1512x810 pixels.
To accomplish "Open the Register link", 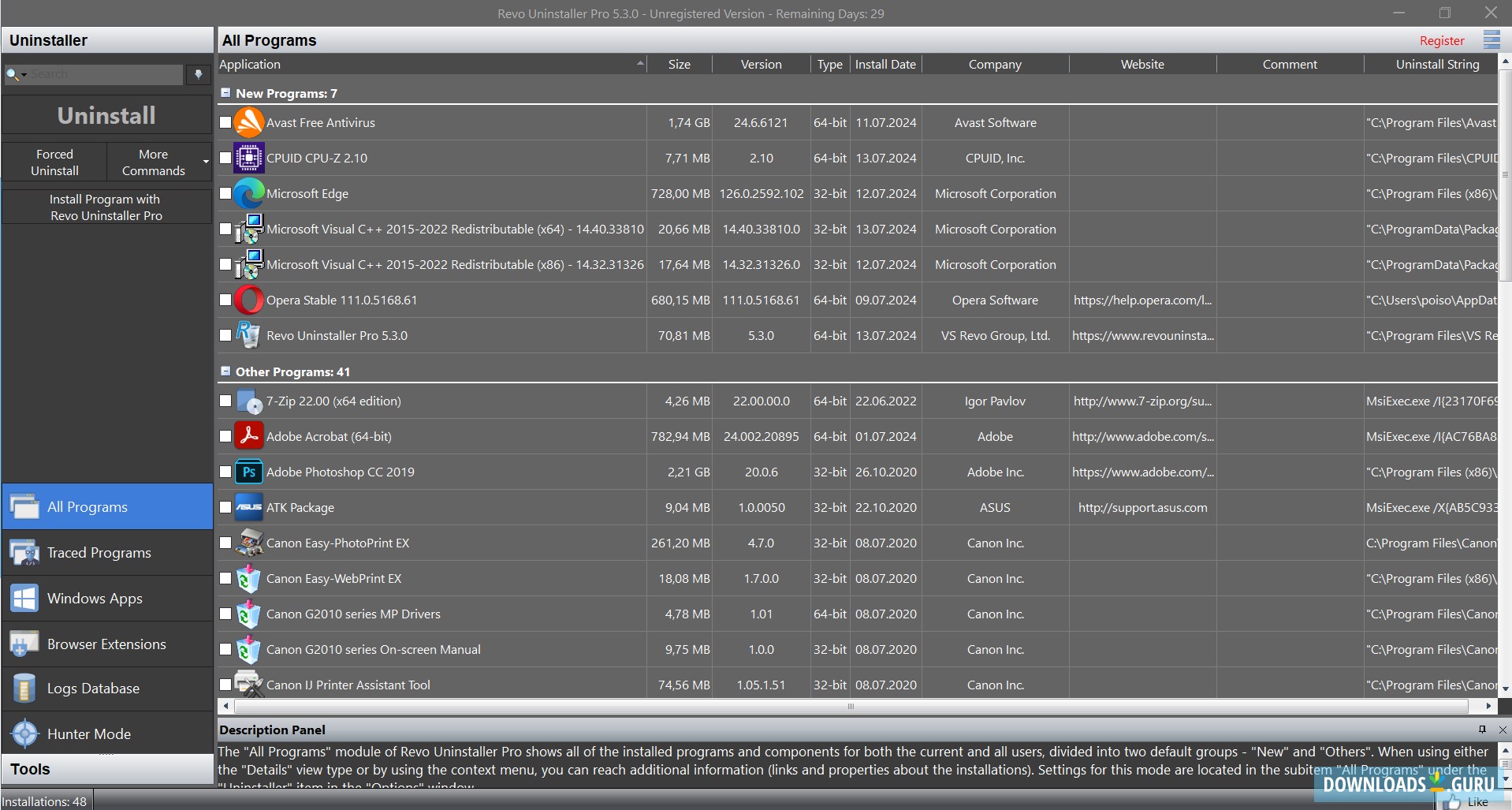I will 1442,41.
